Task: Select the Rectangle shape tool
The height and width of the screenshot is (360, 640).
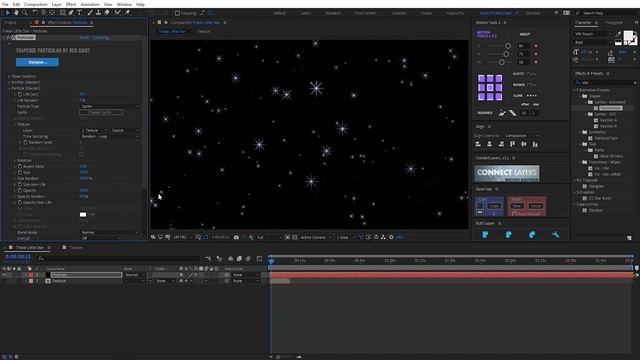Action: (62, 13)
